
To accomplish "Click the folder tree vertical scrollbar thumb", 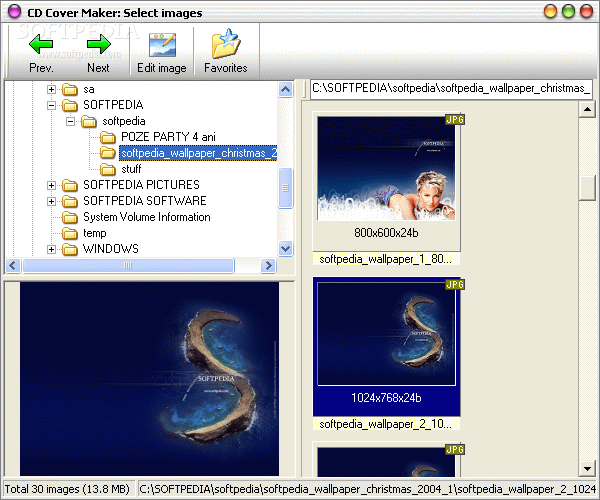I will 285,188.
